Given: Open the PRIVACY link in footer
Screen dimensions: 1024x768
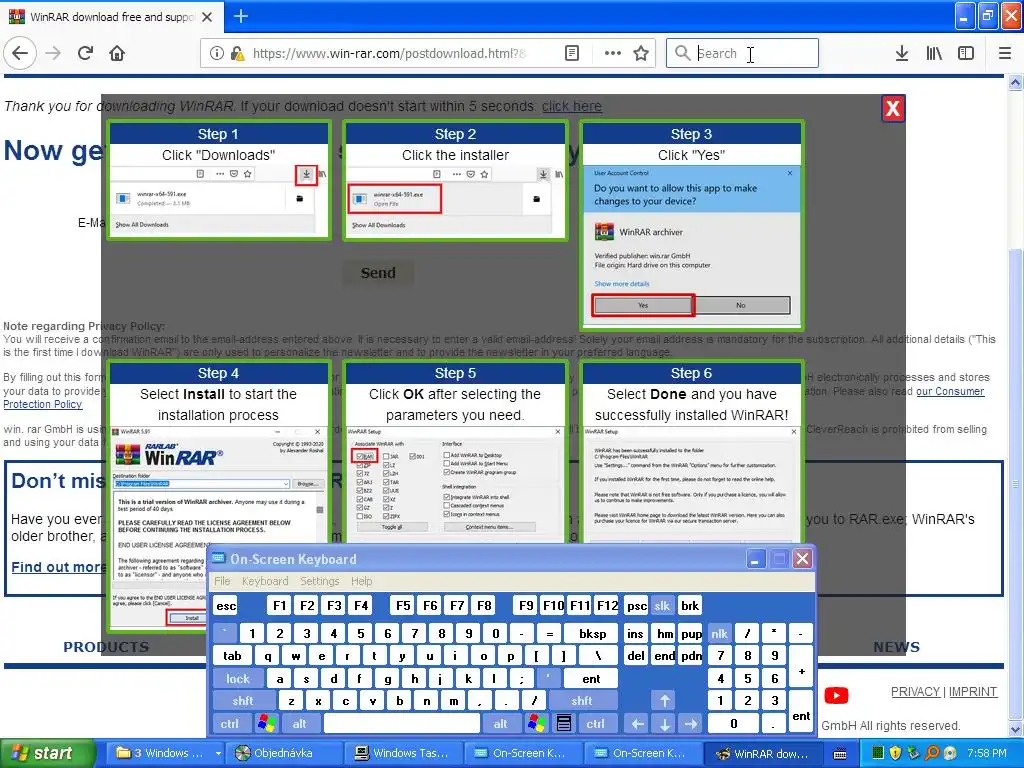Looking at the screenshot, I should [915, 692].
